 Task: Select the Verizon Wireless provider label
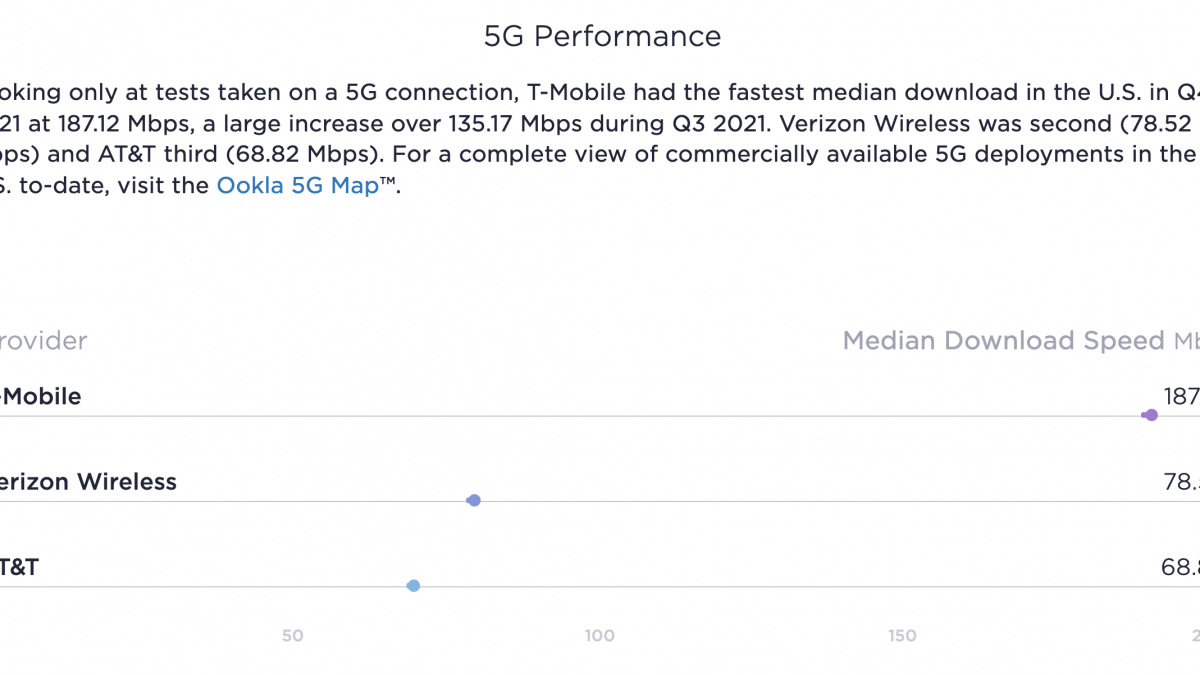pos(88,482)
